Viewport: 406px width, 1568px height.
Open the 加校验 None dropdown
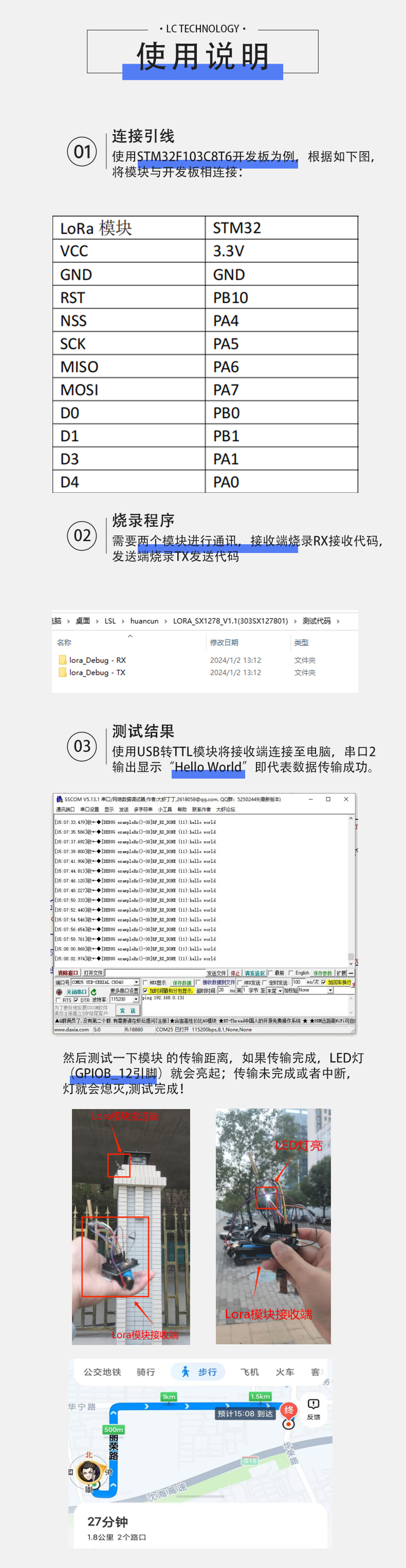coord(330,990)
